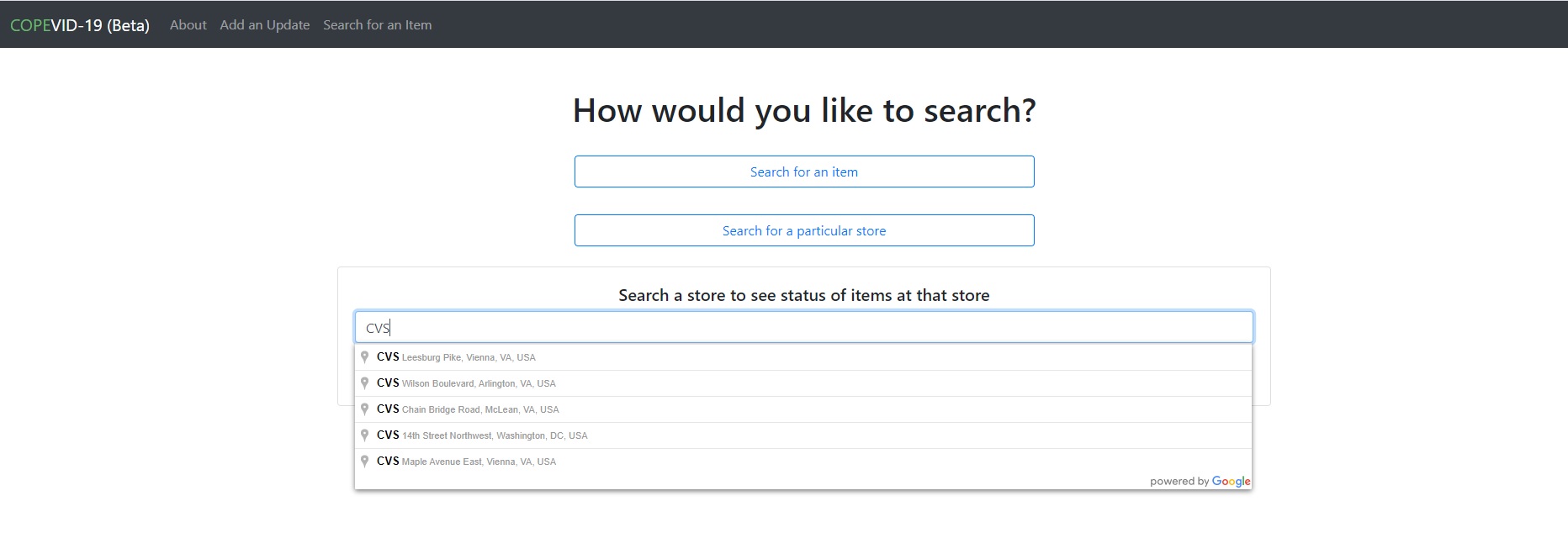Open Search for an Item nav link

(378, 25)
